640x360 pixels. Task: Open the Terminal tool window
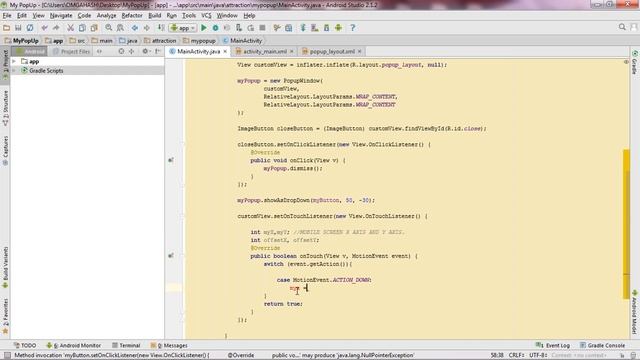point(126,345)
